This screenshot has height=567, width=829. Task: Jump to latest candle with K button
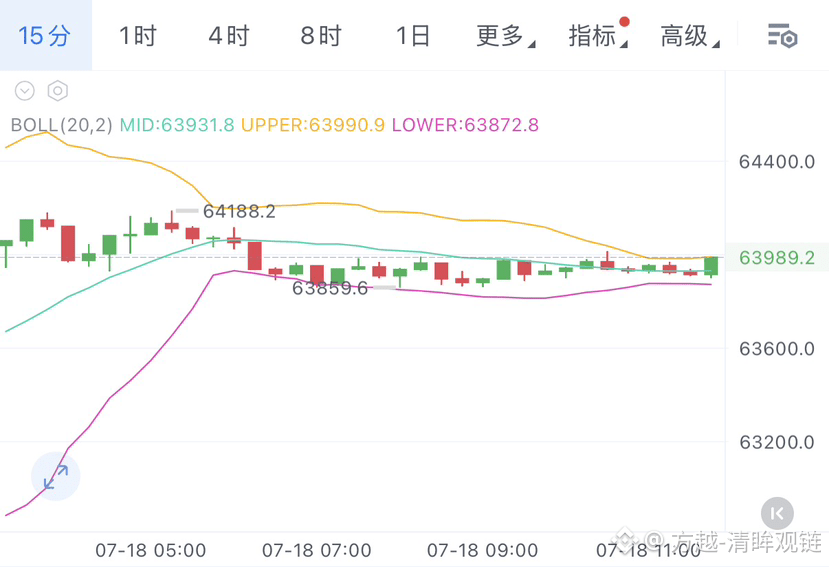coord(777,513)
